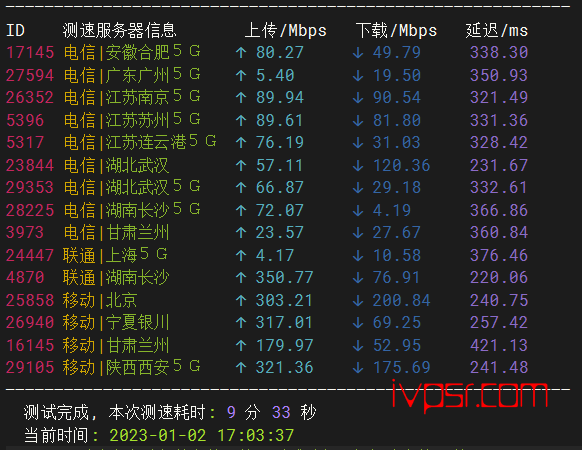Click the ID column header

click(16, 30)
